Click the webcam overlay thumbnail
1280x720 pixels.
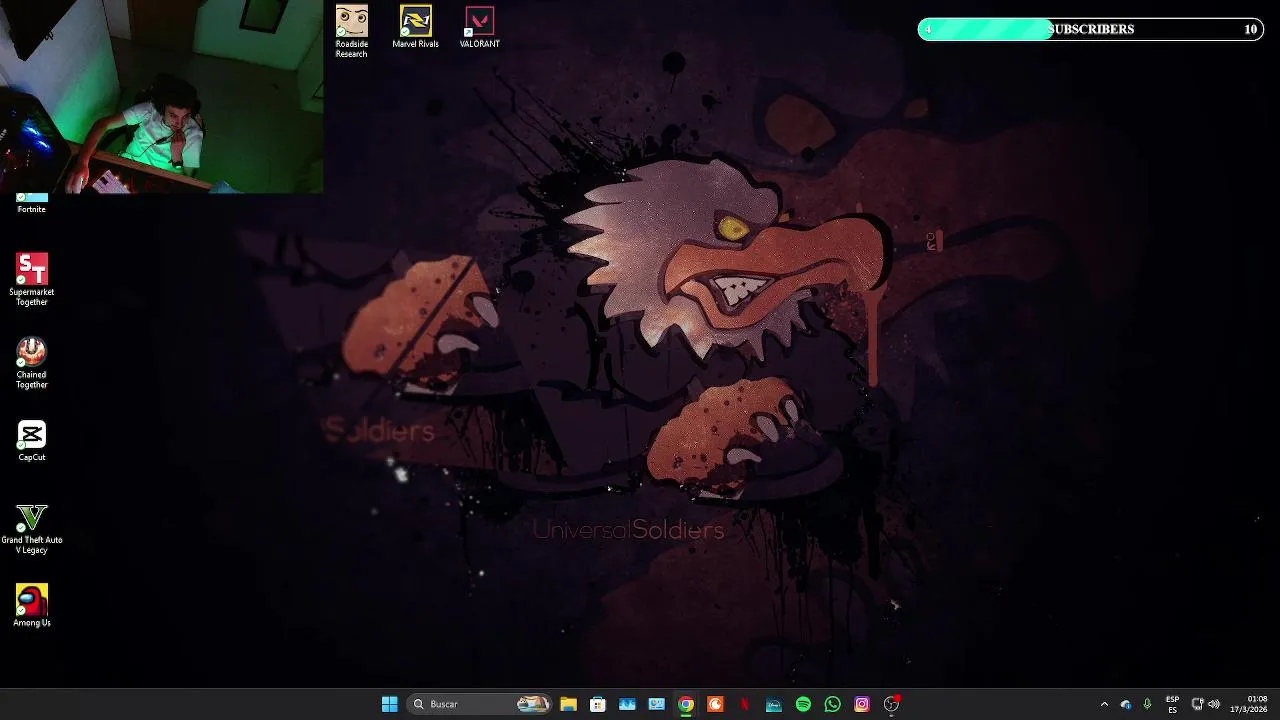pyautogui.click(x=161, y=96)
